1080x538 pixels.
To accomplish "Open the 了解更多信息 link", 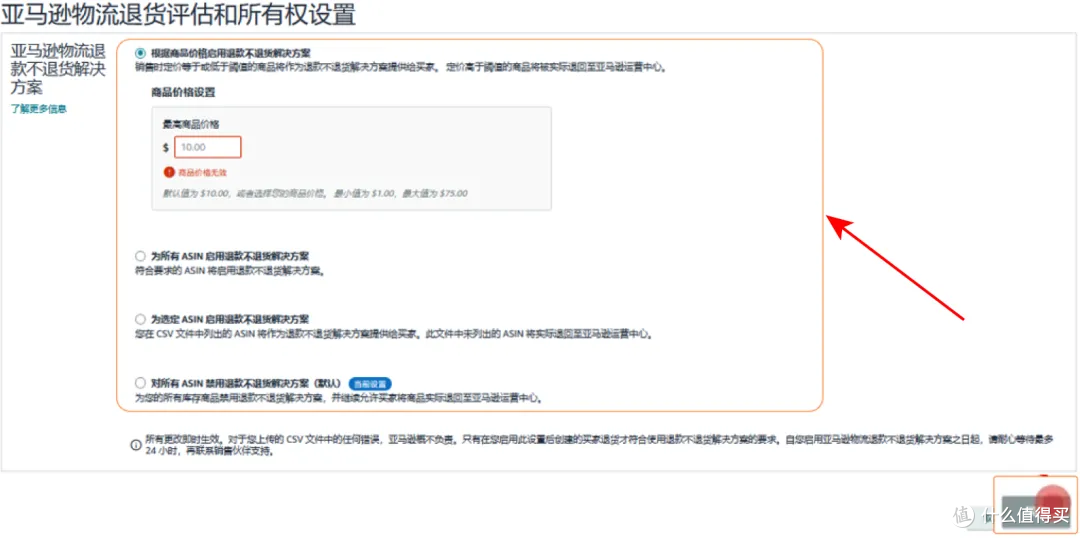I will (x=39, y=109).
